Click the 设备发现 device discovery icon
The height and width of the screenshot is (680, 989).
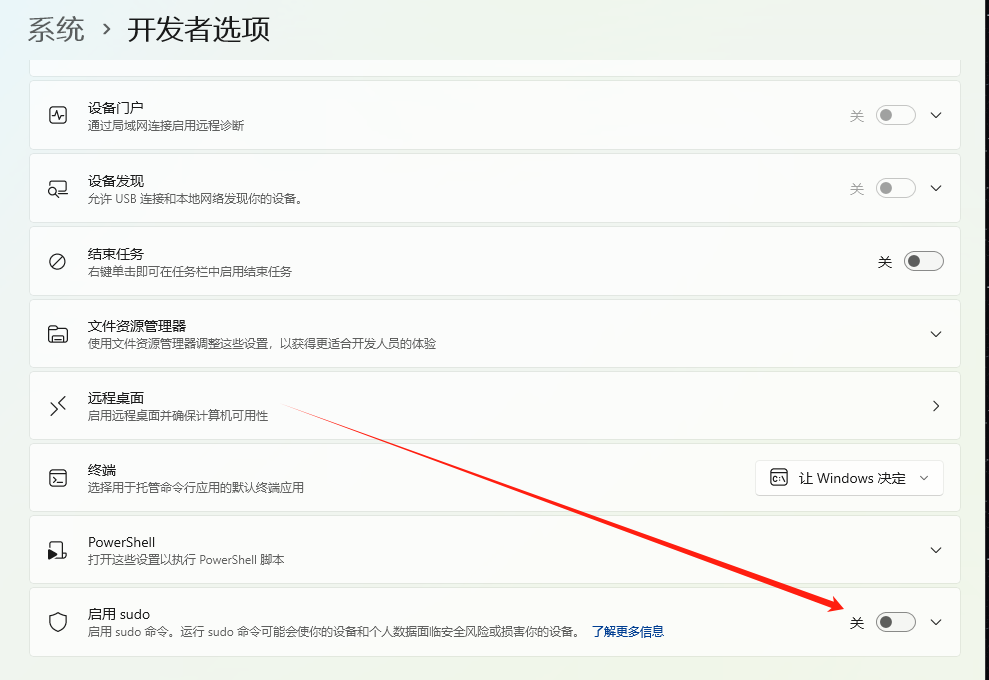click(x=57, y=187)
